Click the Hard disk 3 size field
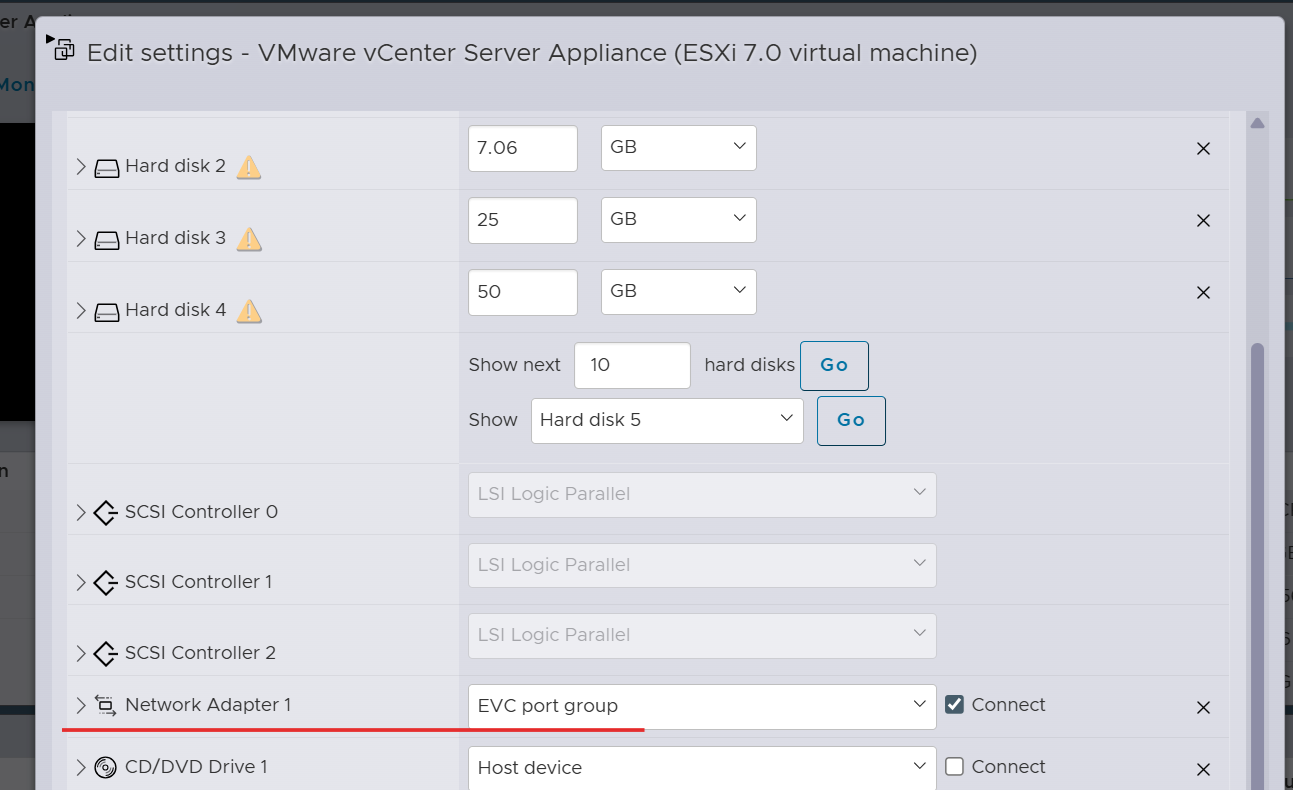This screenshot has height=790, width=1293. 522,220
